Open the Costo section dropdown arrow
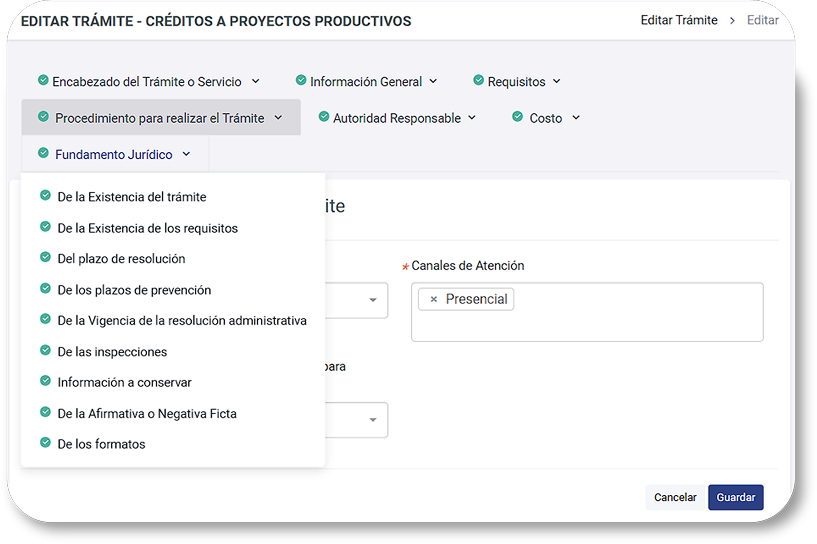Screen dimensions: 817x544 pyautogui.click(x=576, y=118)
